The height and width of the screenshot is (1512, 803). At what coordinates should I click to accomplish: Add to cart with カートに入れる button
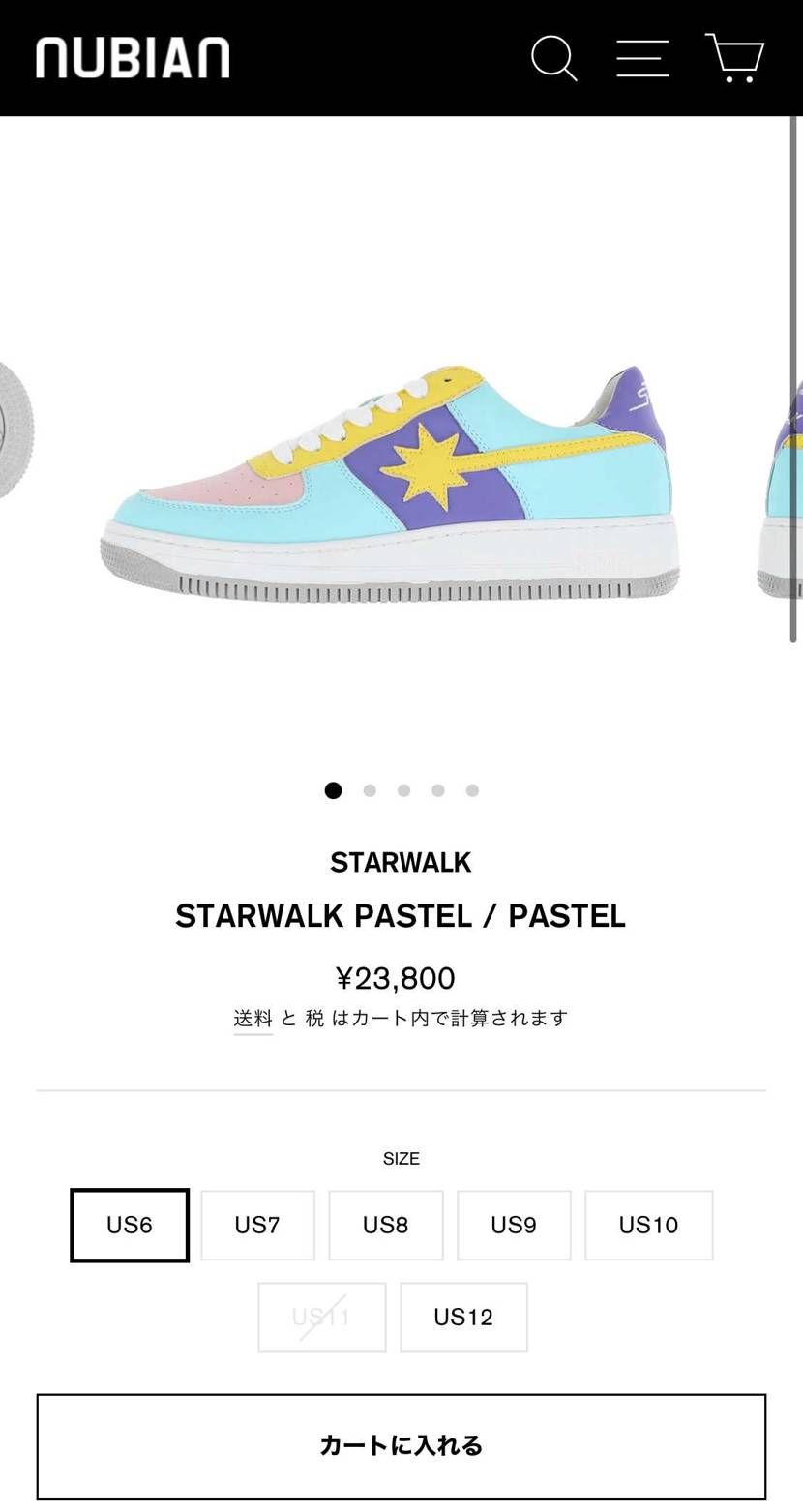[x=401, y=1446]
